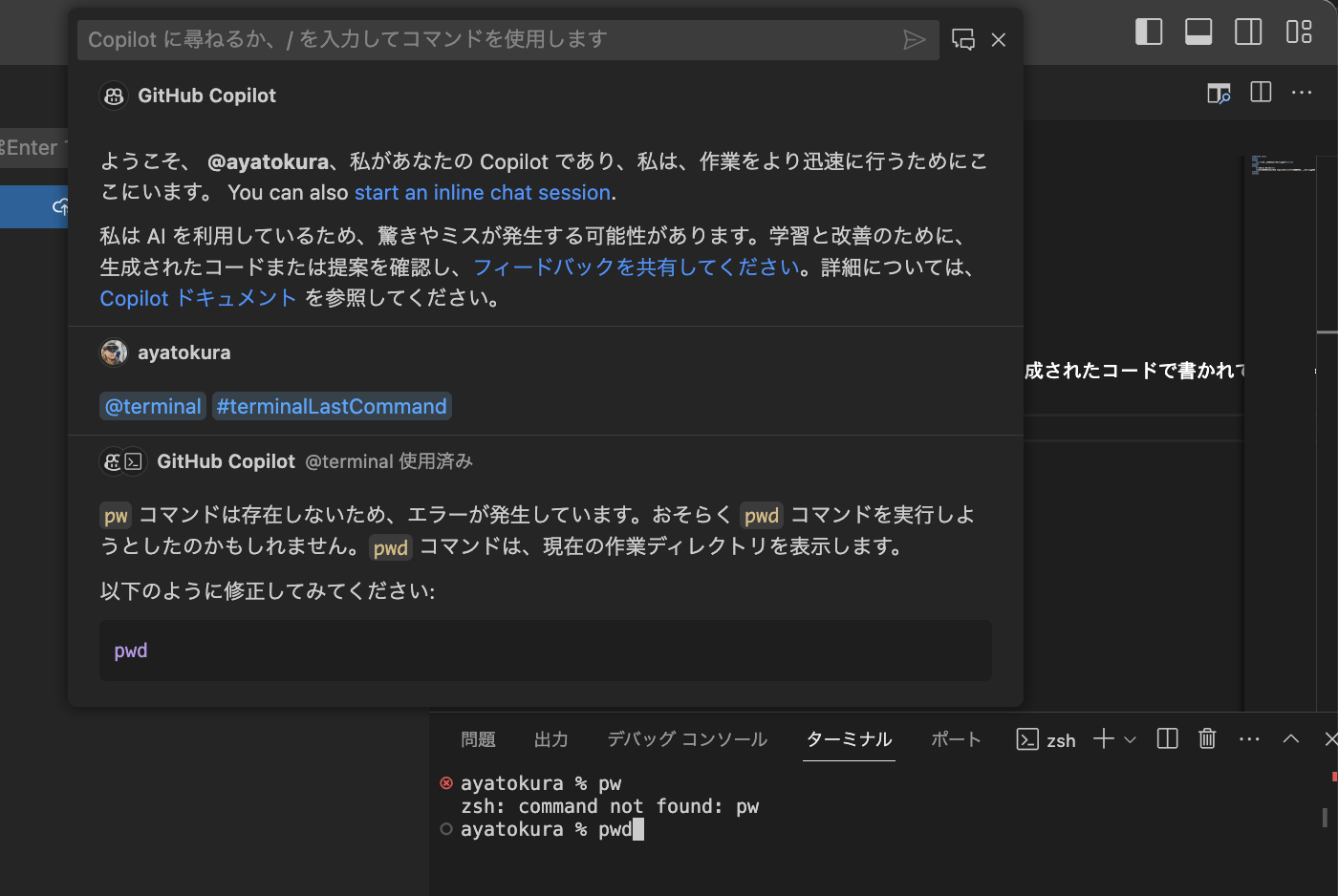Open the editor more actions ellipsis

[1302, 93]
